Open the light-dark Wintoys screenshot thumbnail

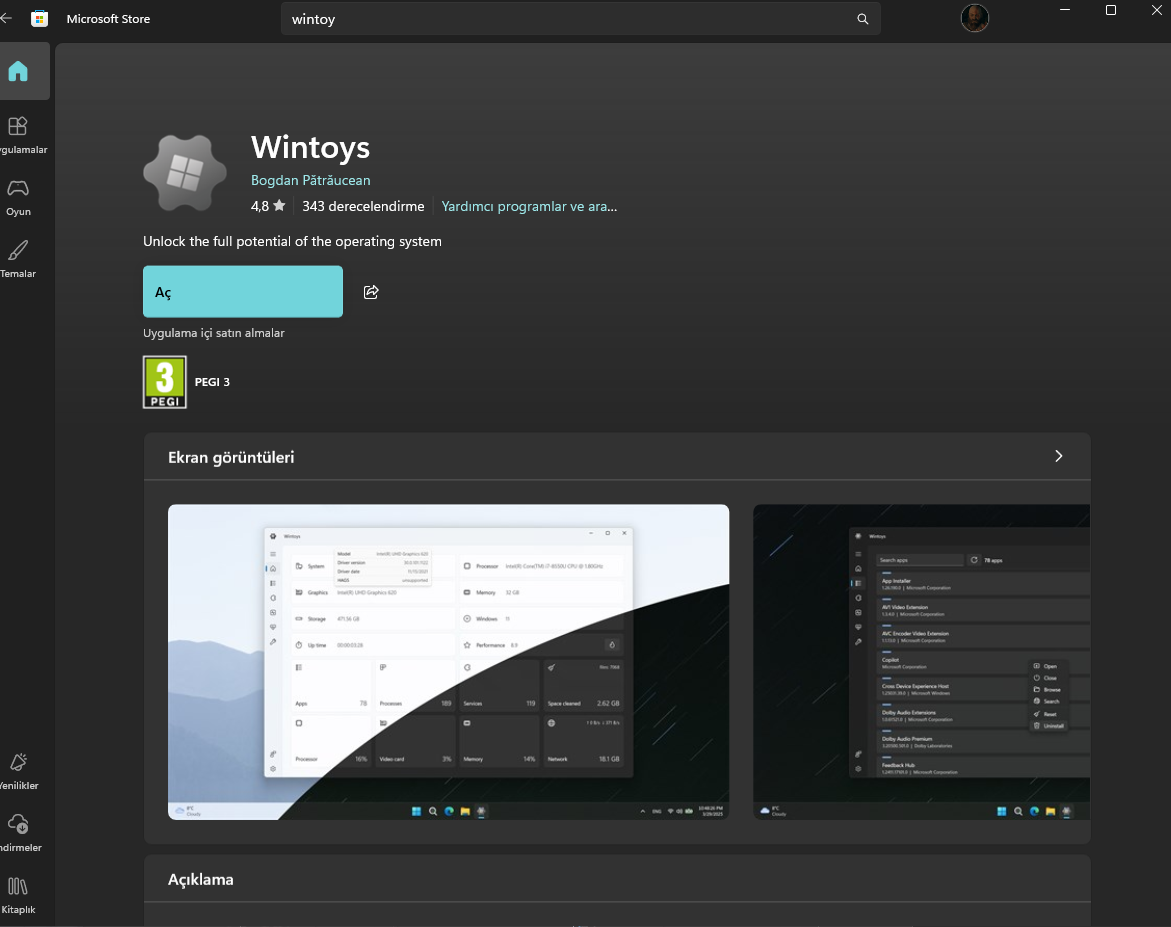448,662
